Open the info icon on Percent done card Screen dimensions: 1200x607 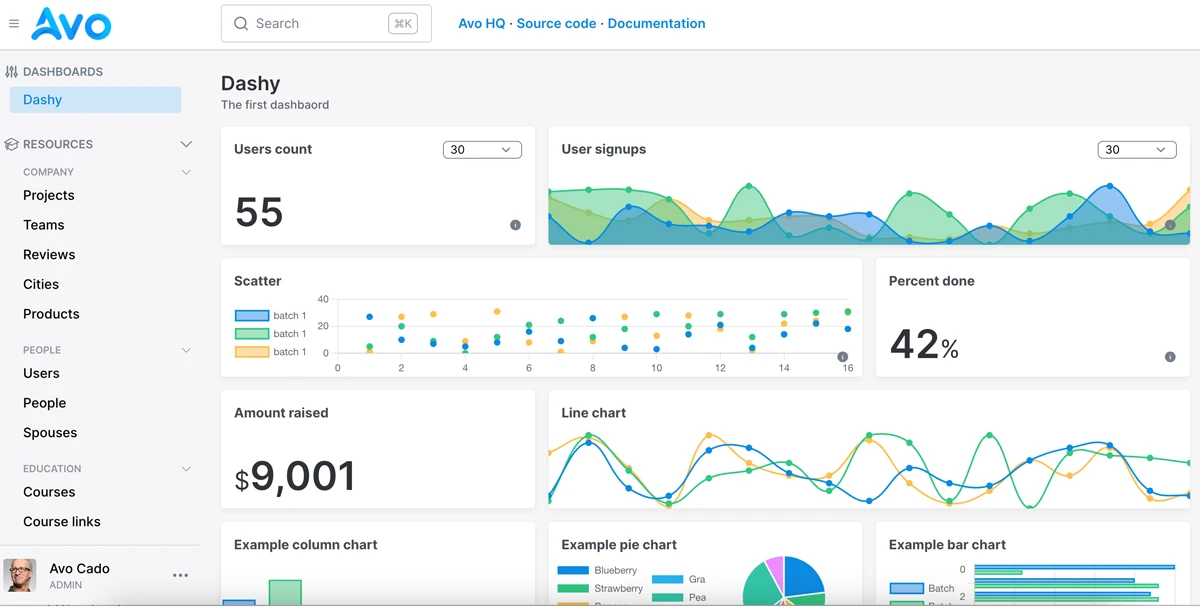tap(1170, 357)
